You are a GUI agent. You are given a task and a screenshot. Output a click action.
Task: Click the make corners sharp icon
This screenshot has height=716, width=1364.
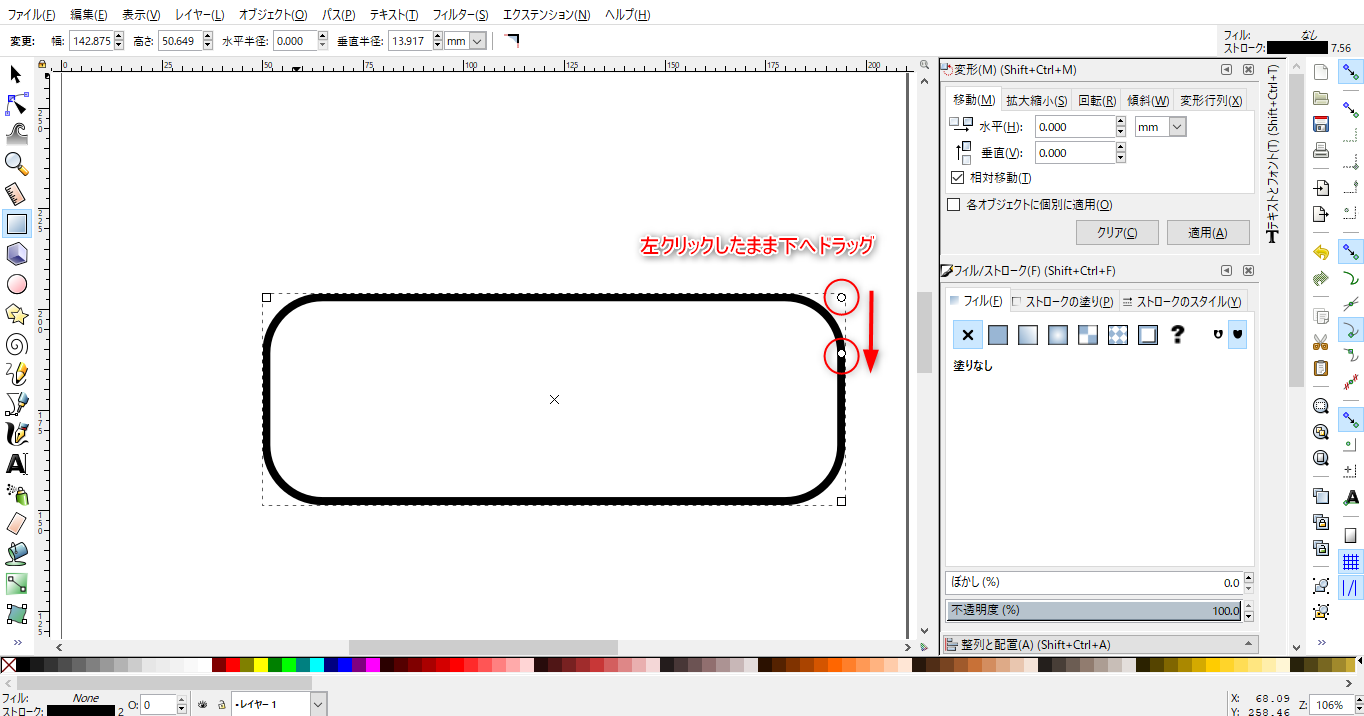pyautogui.click(x=512, y=40)
